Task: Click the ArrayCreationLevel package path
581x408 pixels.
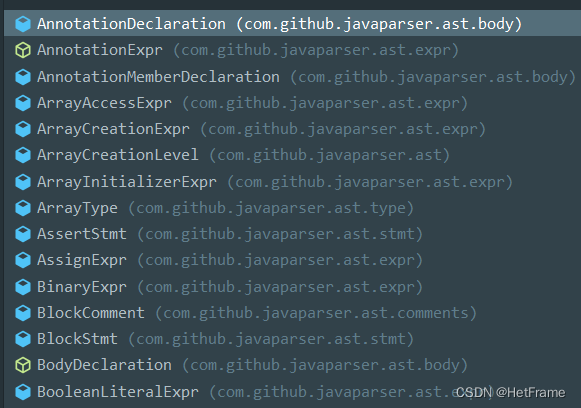Action: [x=329, y=155]
